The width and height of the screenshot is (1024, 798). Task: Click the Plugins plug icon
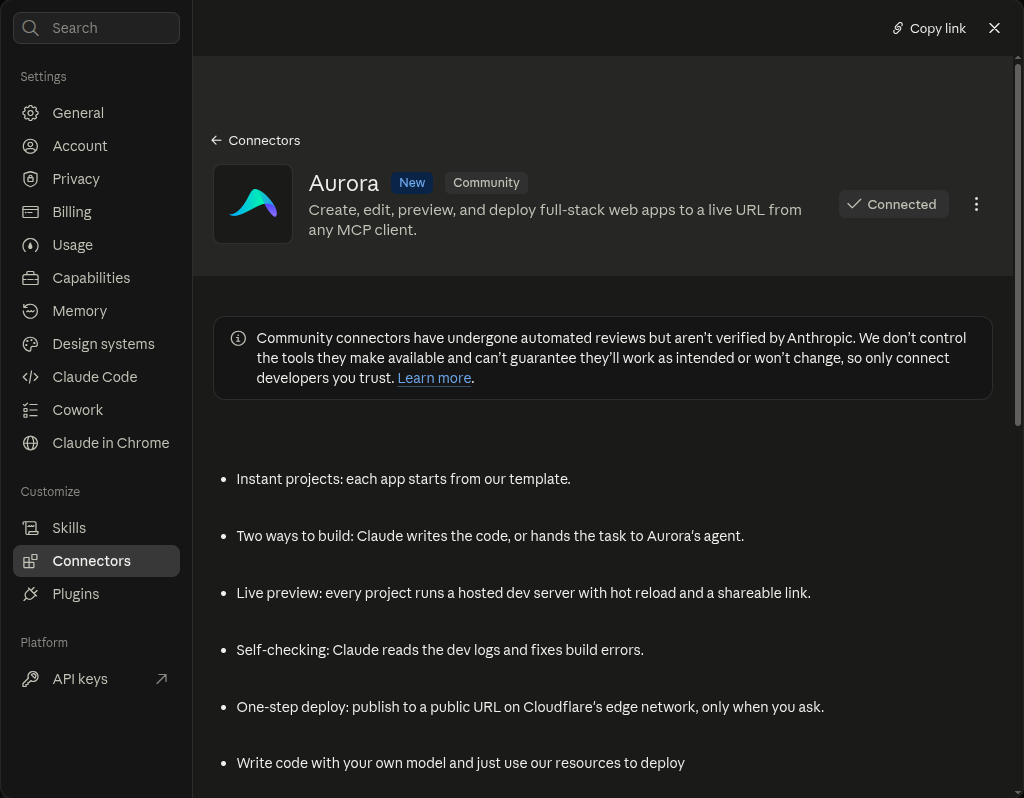coord(30,594)
